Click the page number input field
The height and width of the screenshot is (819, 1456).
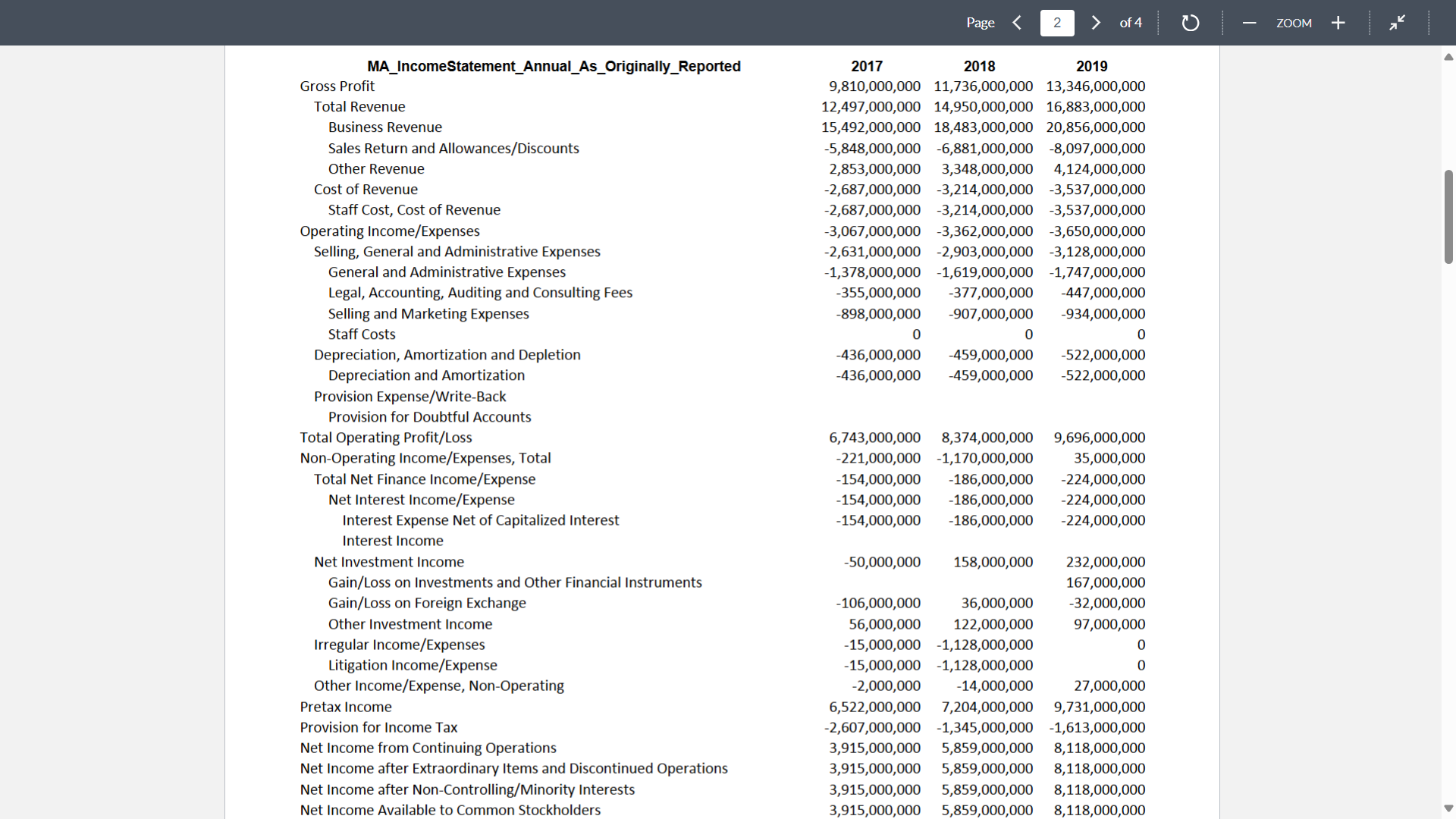pos(1057,23)
